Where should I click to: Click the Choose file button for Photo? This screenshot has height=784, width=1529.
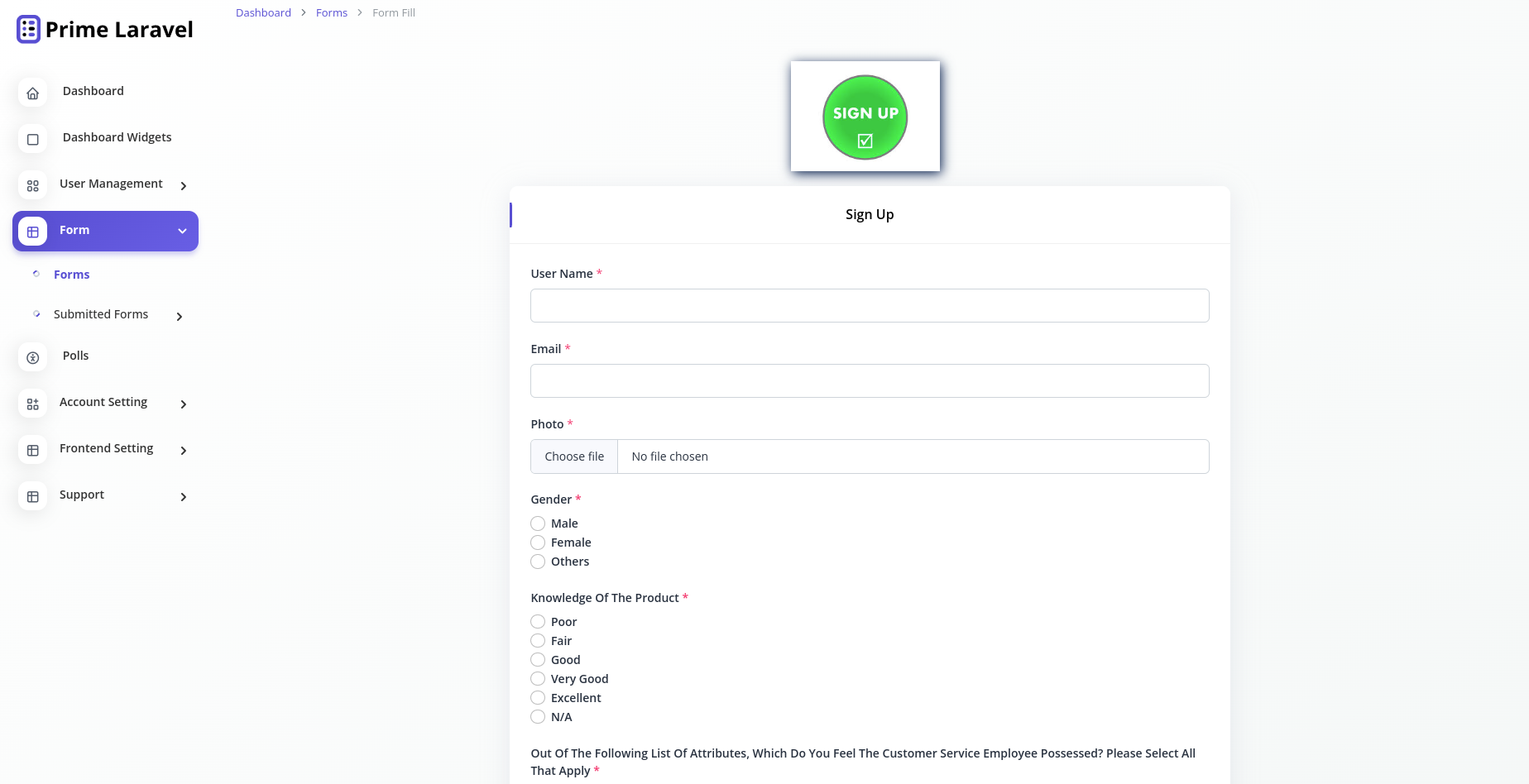point(573,456)
